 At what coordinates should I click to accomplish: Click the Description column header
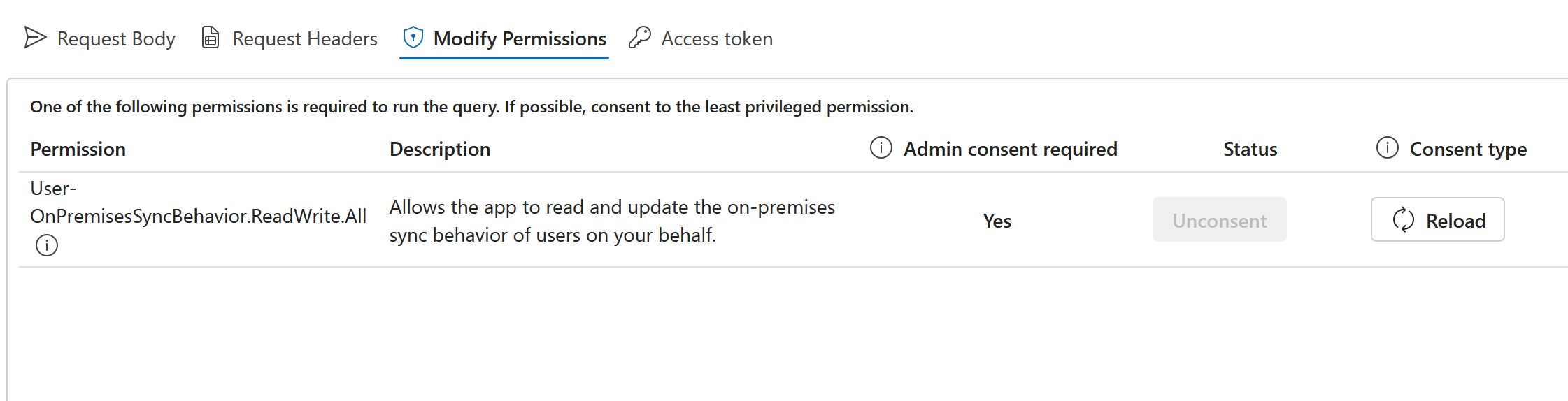pos(440,150)
